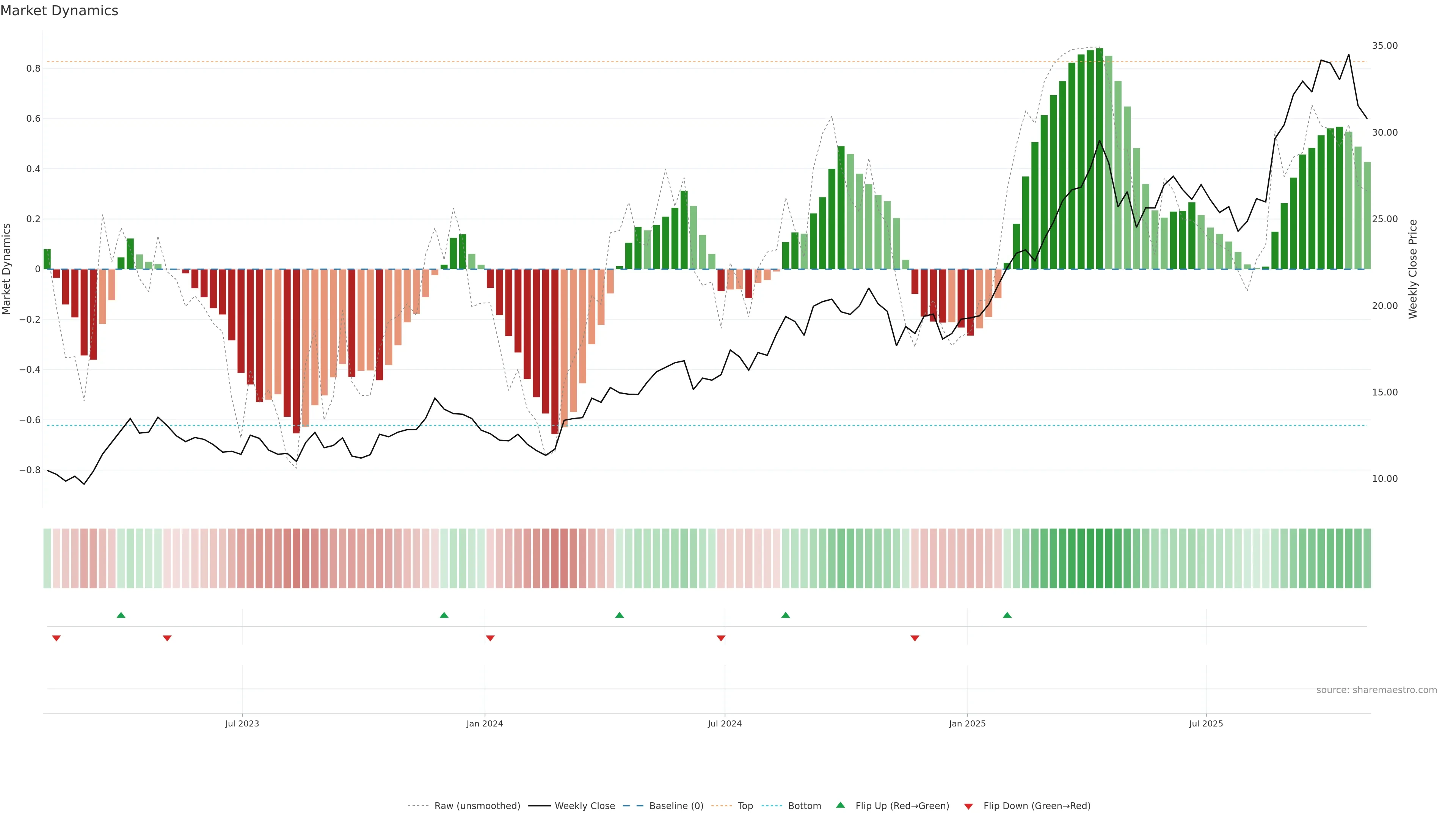Click the flip-up marker in August 2024
The height and width of the screenshot is (819, 1456).
coord(785,615)
